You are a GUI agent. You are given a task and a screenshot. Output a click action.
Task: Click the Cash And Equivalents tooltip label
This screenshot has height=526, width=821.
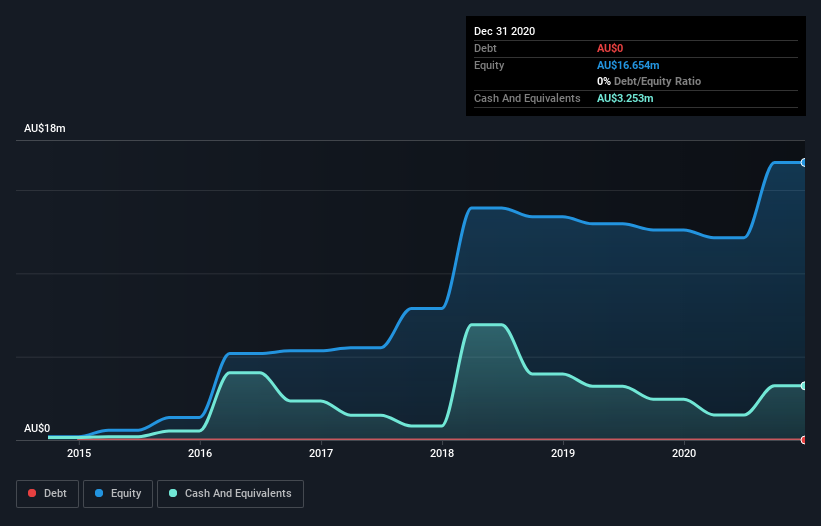click(x=527, y=98)
